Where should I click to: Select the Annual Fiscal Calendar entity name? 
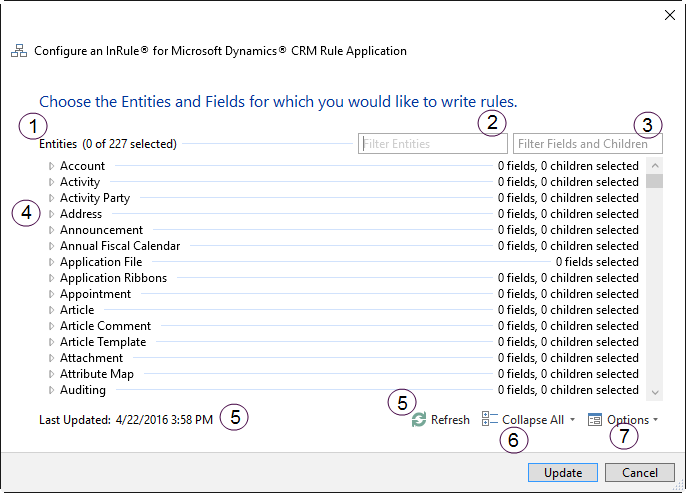(x=120, y=246)
